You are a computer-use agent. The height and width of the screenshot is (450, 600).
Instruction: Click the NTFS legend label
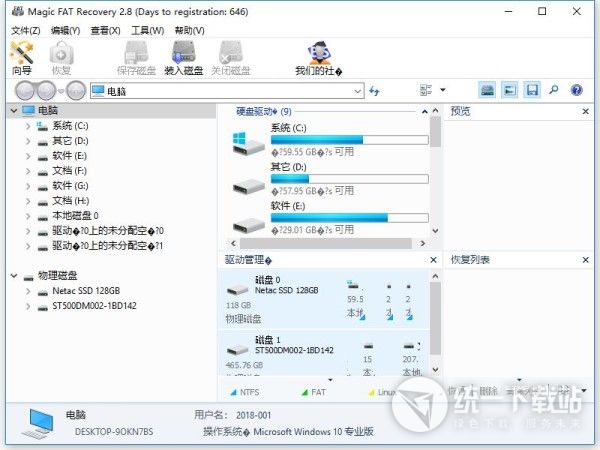(x=249, y=392)
